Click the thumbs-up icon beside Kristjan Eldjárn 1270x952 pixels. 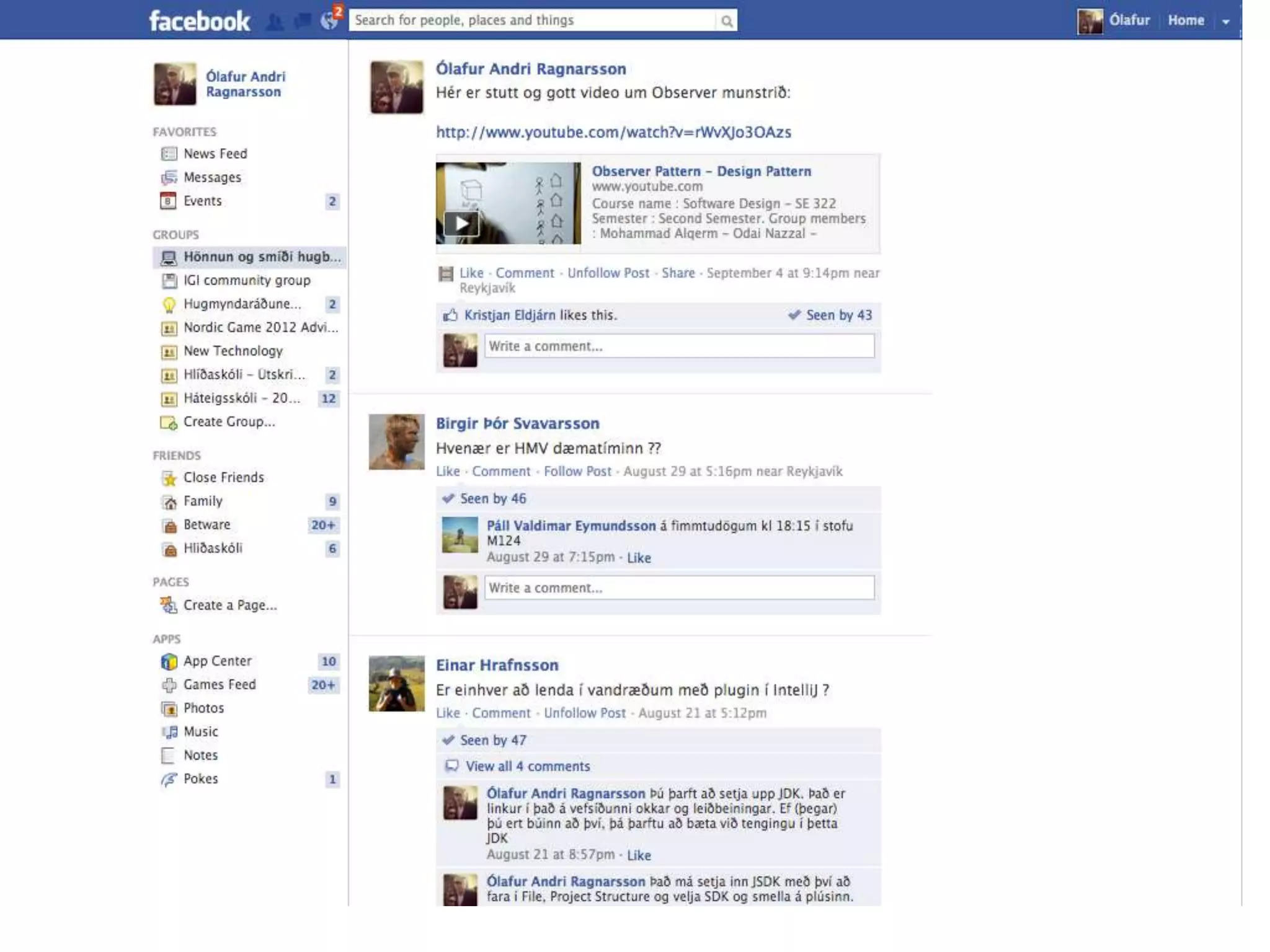(x=450, y=315)
